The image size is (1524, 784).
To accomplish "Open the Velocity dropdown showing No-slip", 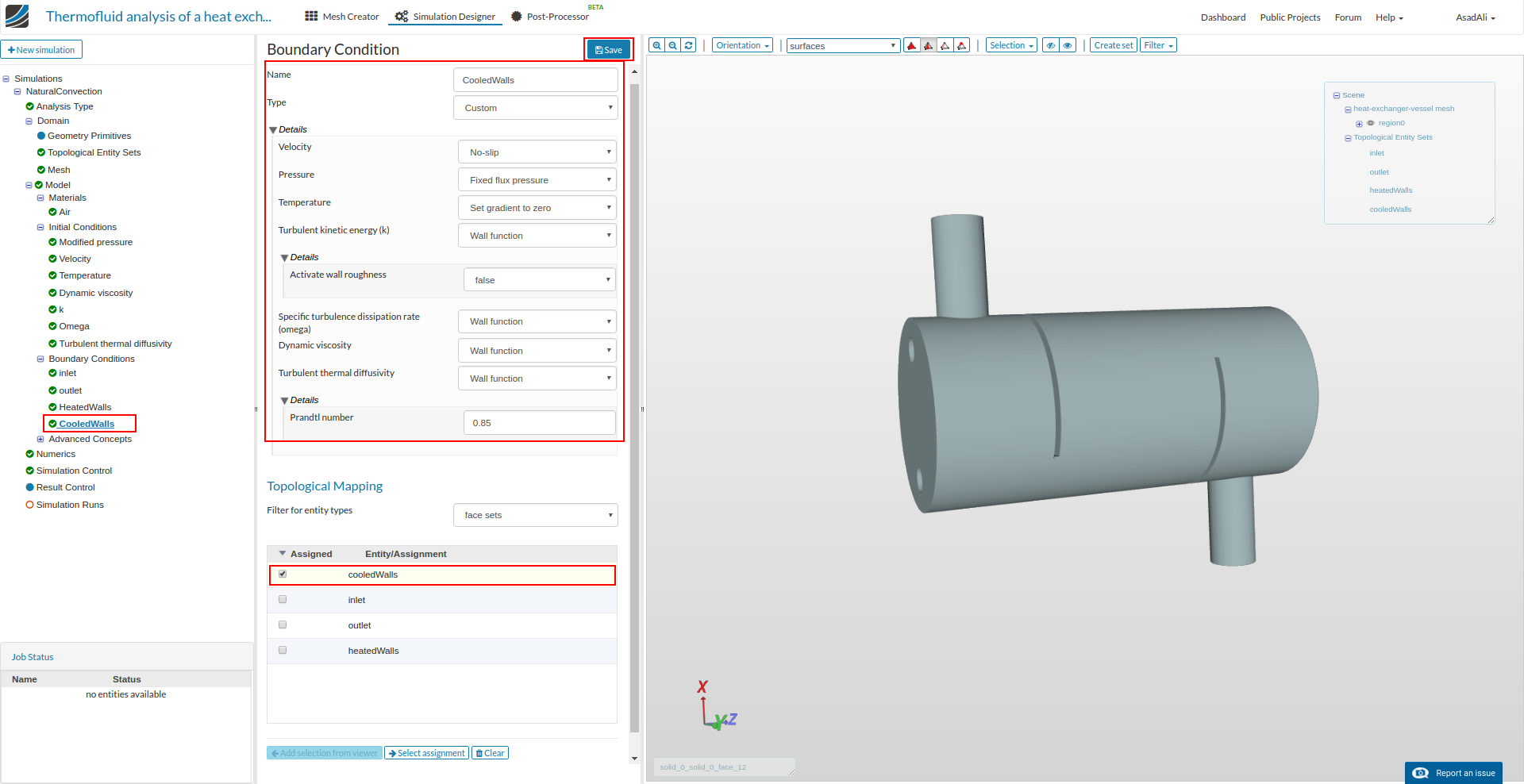I will coord(537,152).
